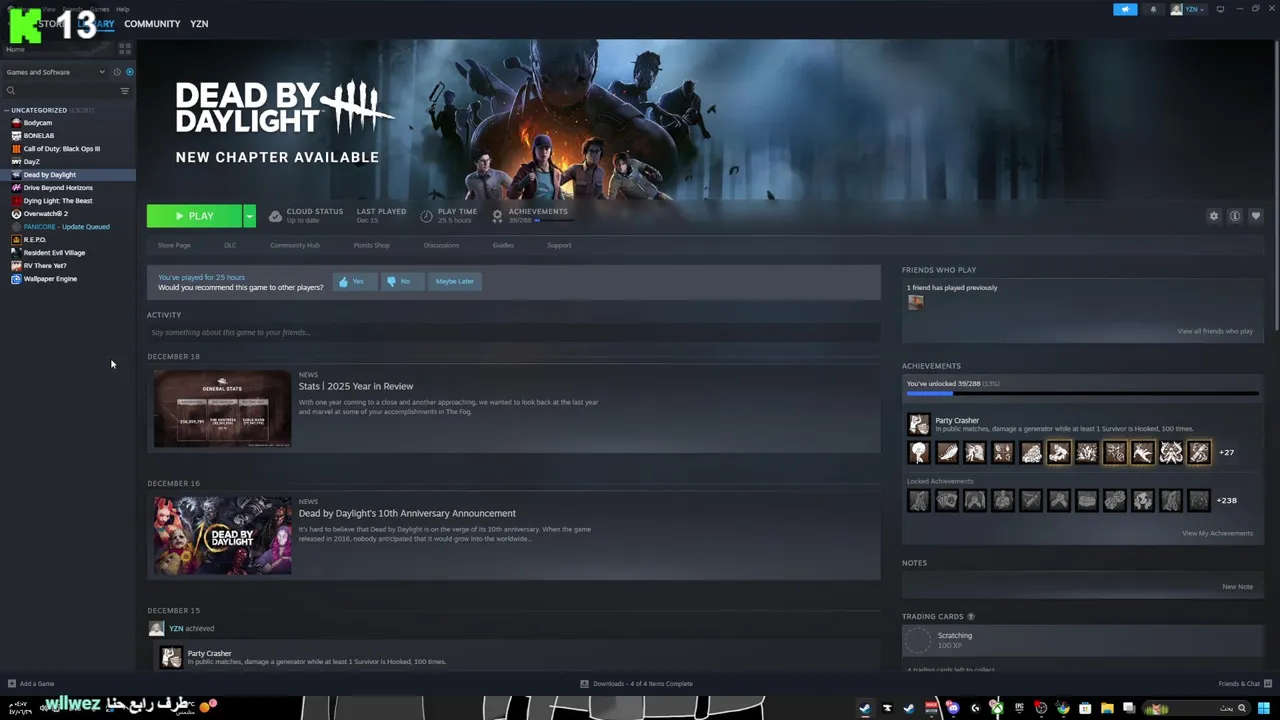Image resolution: width=1280 pixels, height=720 pixels.
Task: Select DayZ in the game list
Action: 31,162
